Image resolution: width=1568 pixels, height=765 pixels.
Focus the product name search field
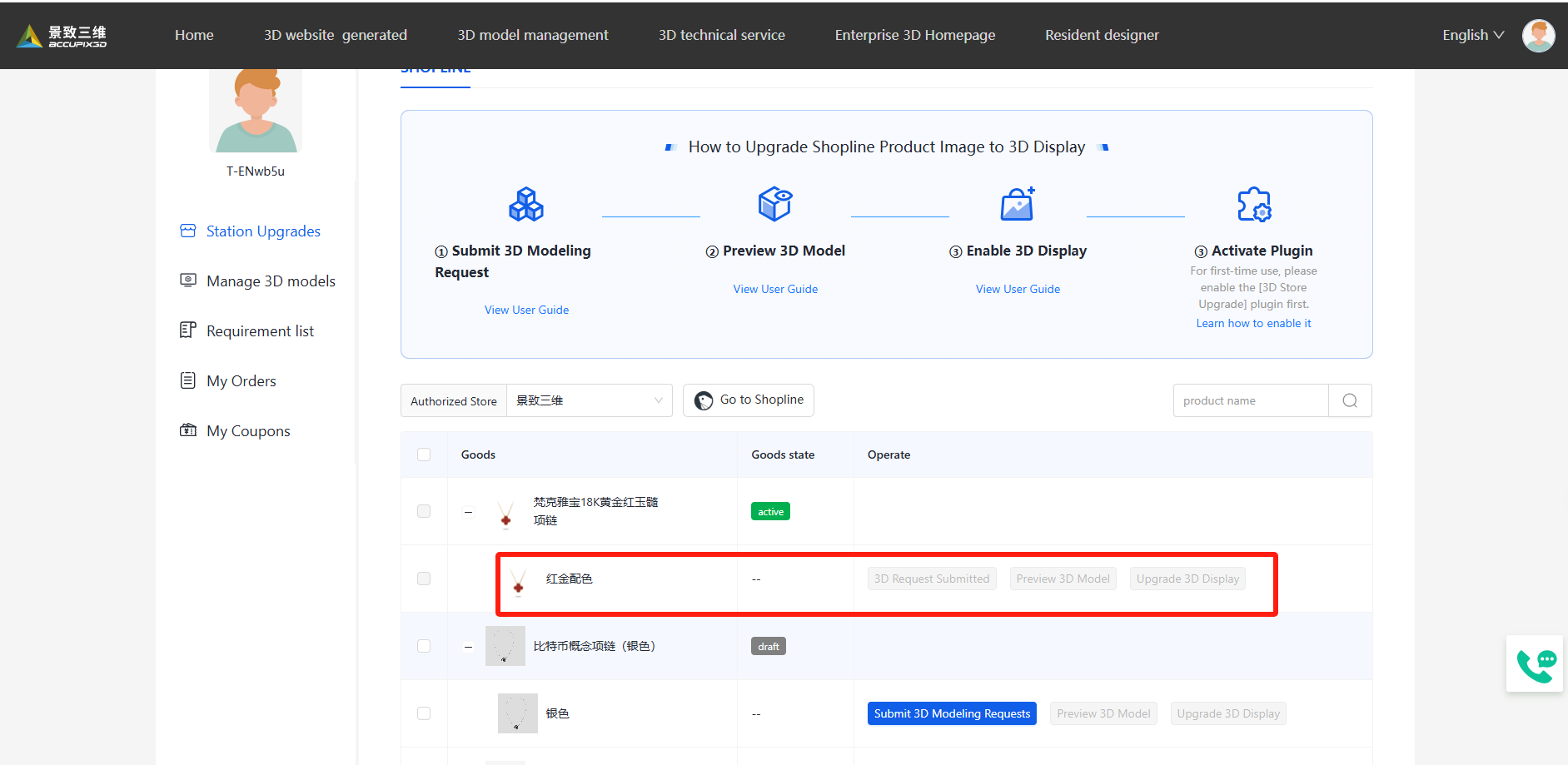click(x=1251, y=400)
